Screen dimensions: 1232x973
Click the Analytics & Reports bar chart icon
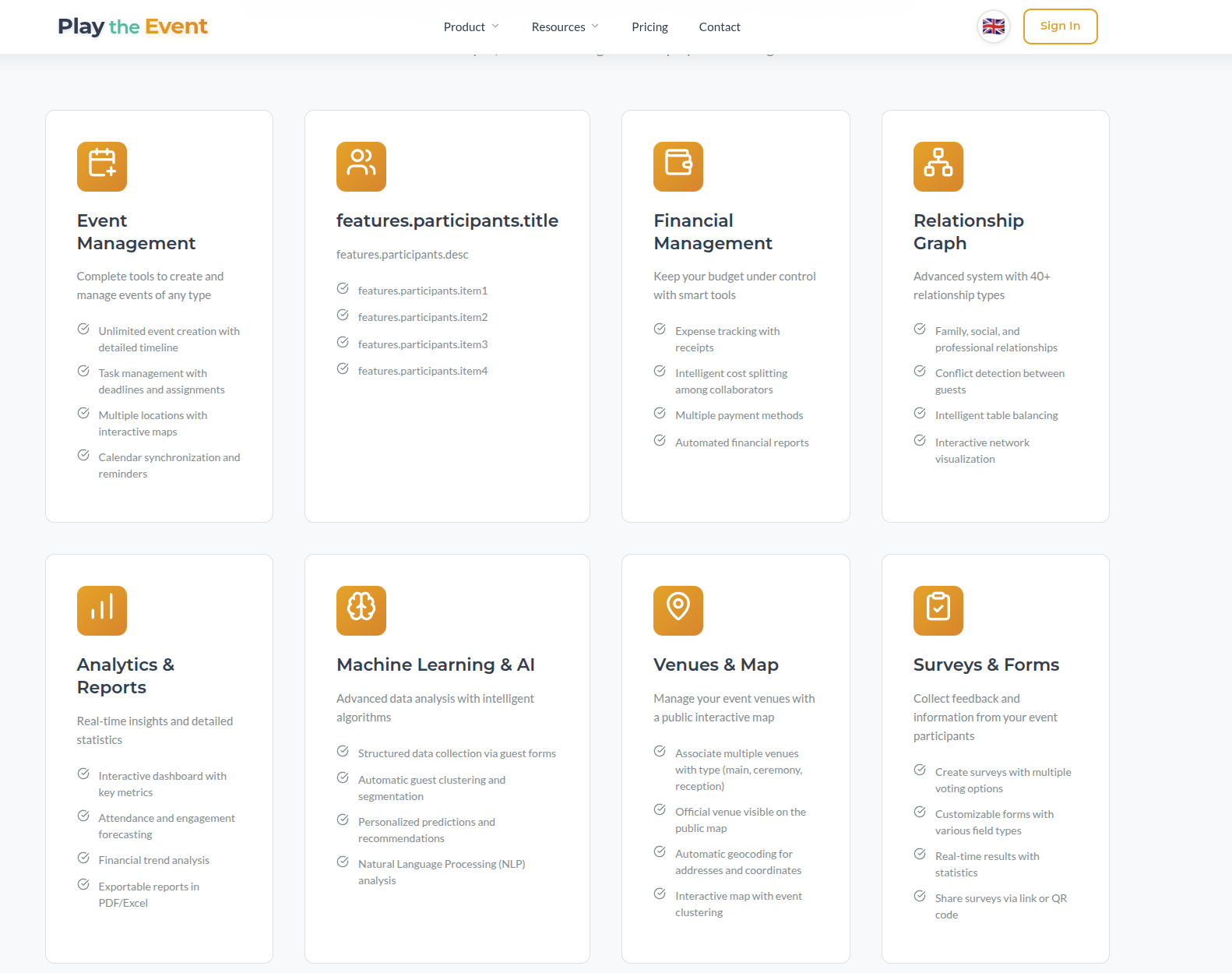[102, 611]
